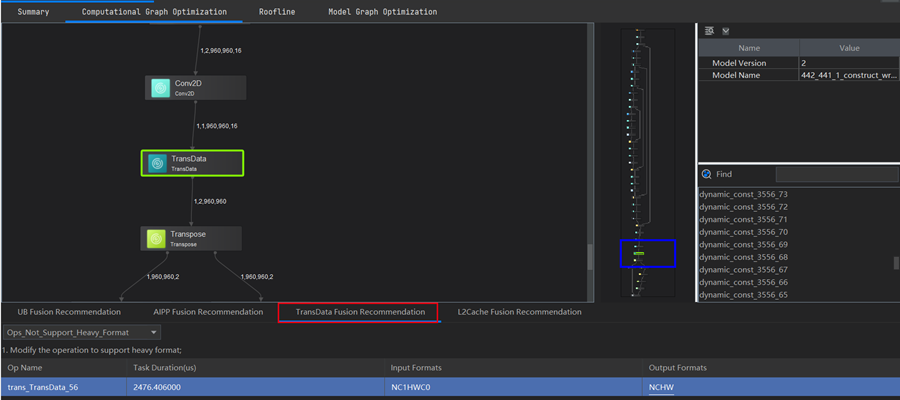This screenshot has width=900, height=400.
Task: Click the 1,1,960,960,16 edge label
Action: pyautogui.click(x=217, y=126)
